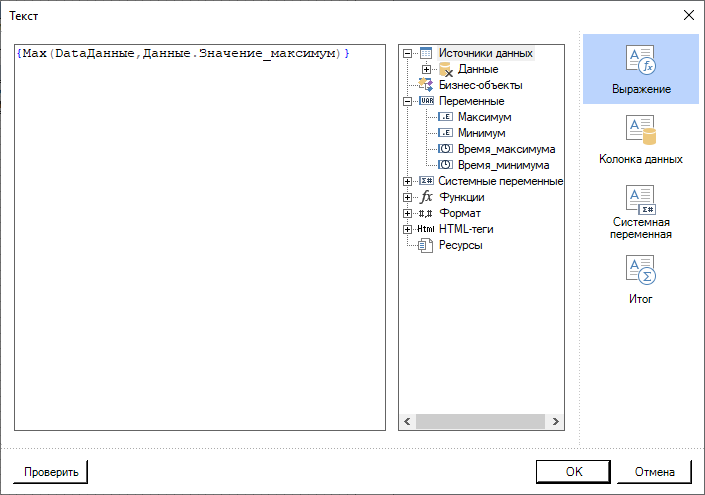Select the HTML-теги tree label
The image size is (705, 495).
tap(466, 229)
